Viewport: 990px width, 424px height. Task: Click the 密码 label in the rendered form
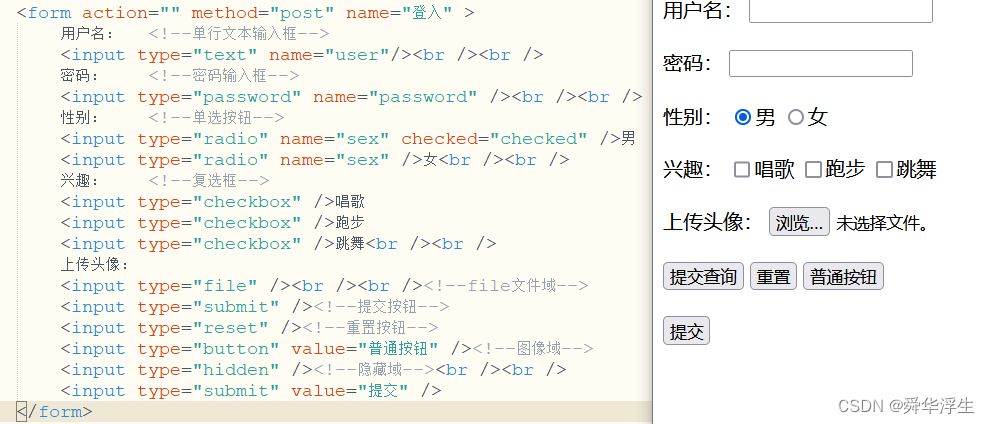687,64
